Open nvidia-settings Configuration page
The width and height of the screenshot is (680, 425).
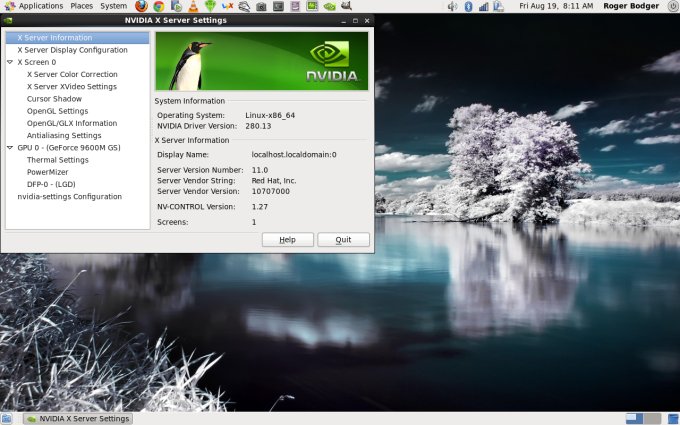click(69, 196)
